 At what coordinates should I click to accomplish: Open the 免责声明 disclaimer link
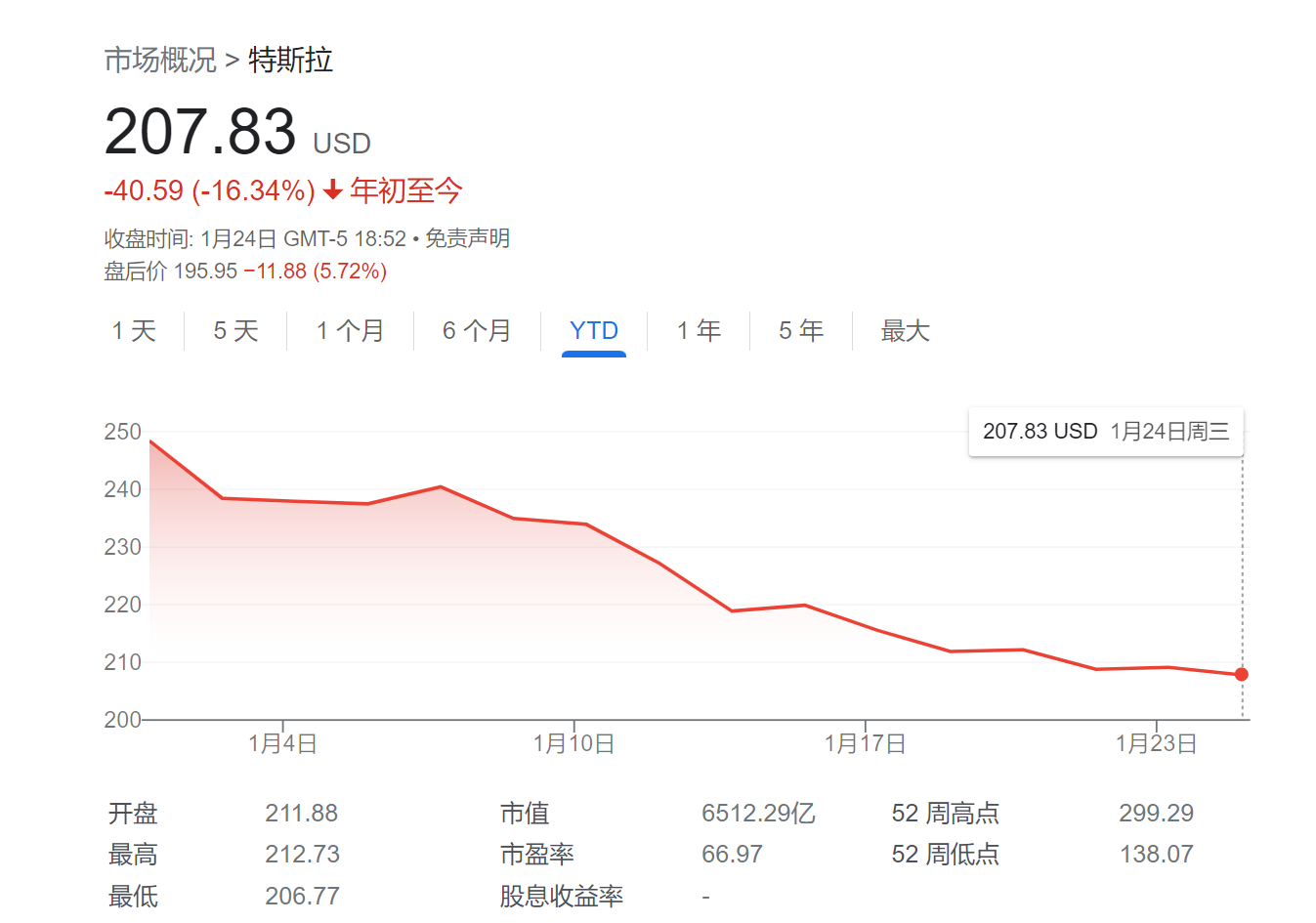467,238
